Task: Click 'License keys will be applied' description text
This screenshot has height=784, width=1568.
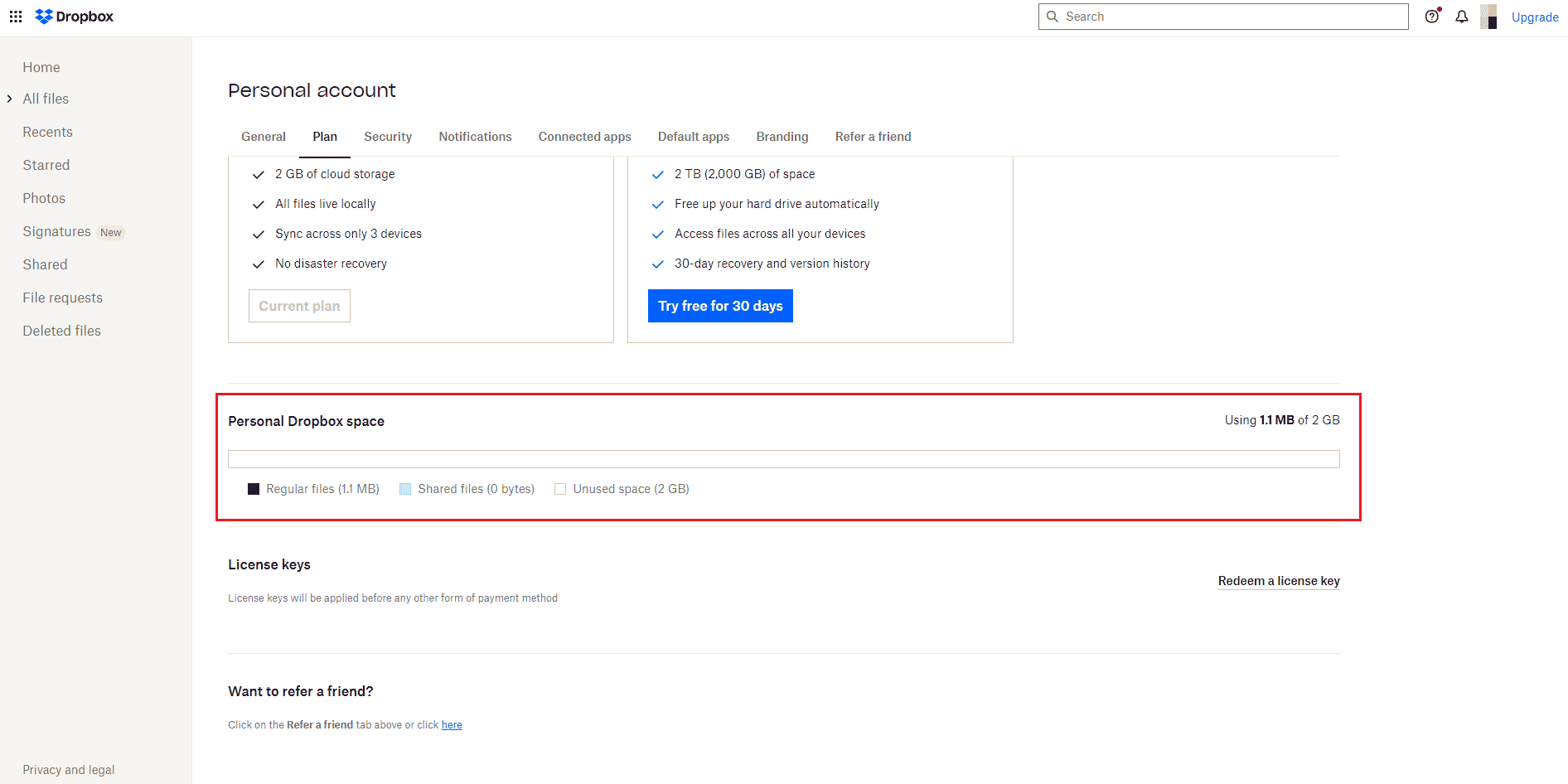Action: coord(393,598)
